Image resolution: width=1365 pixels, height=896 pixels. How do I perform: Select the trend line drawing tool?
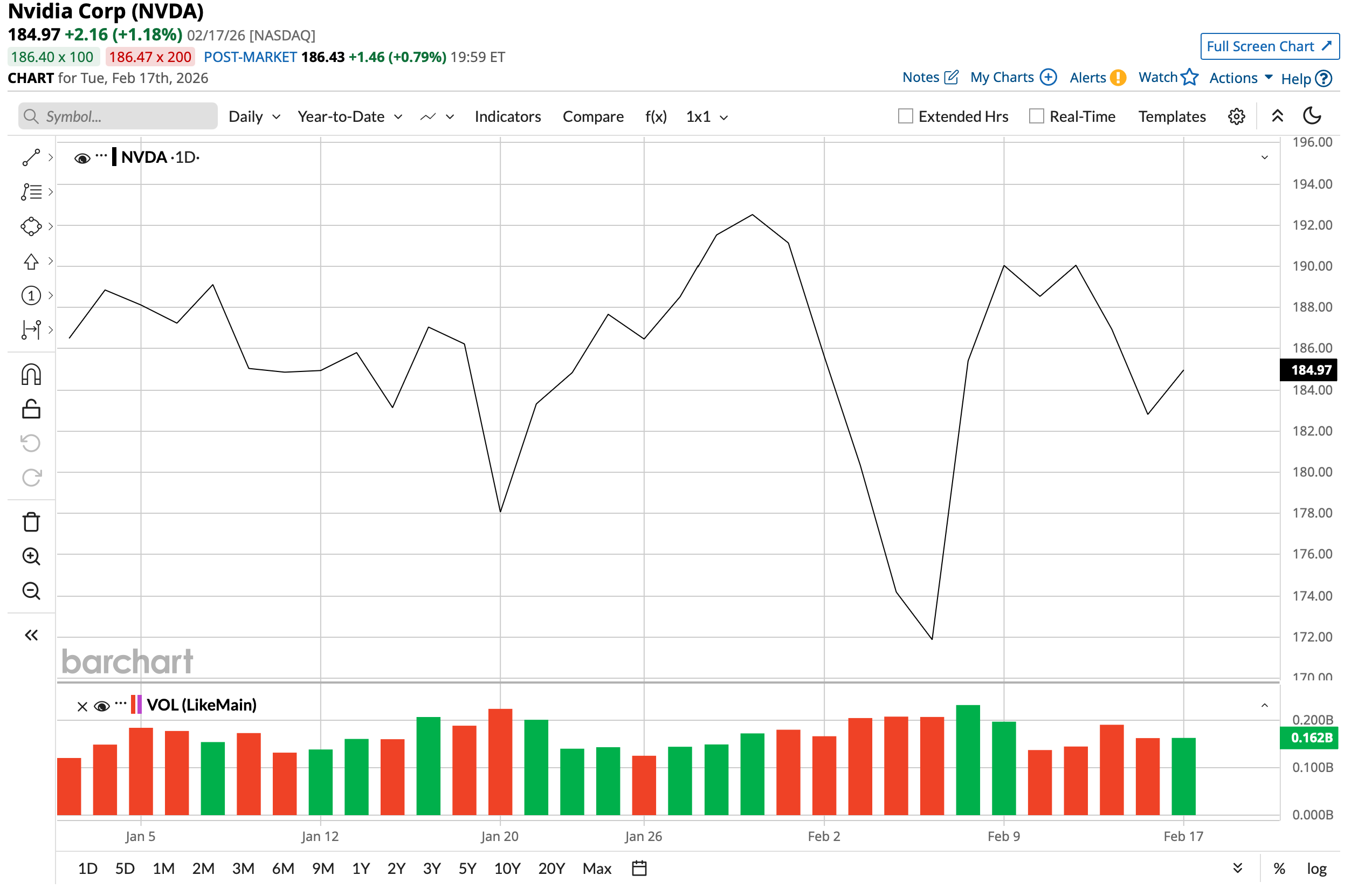(x=31, y=158)
